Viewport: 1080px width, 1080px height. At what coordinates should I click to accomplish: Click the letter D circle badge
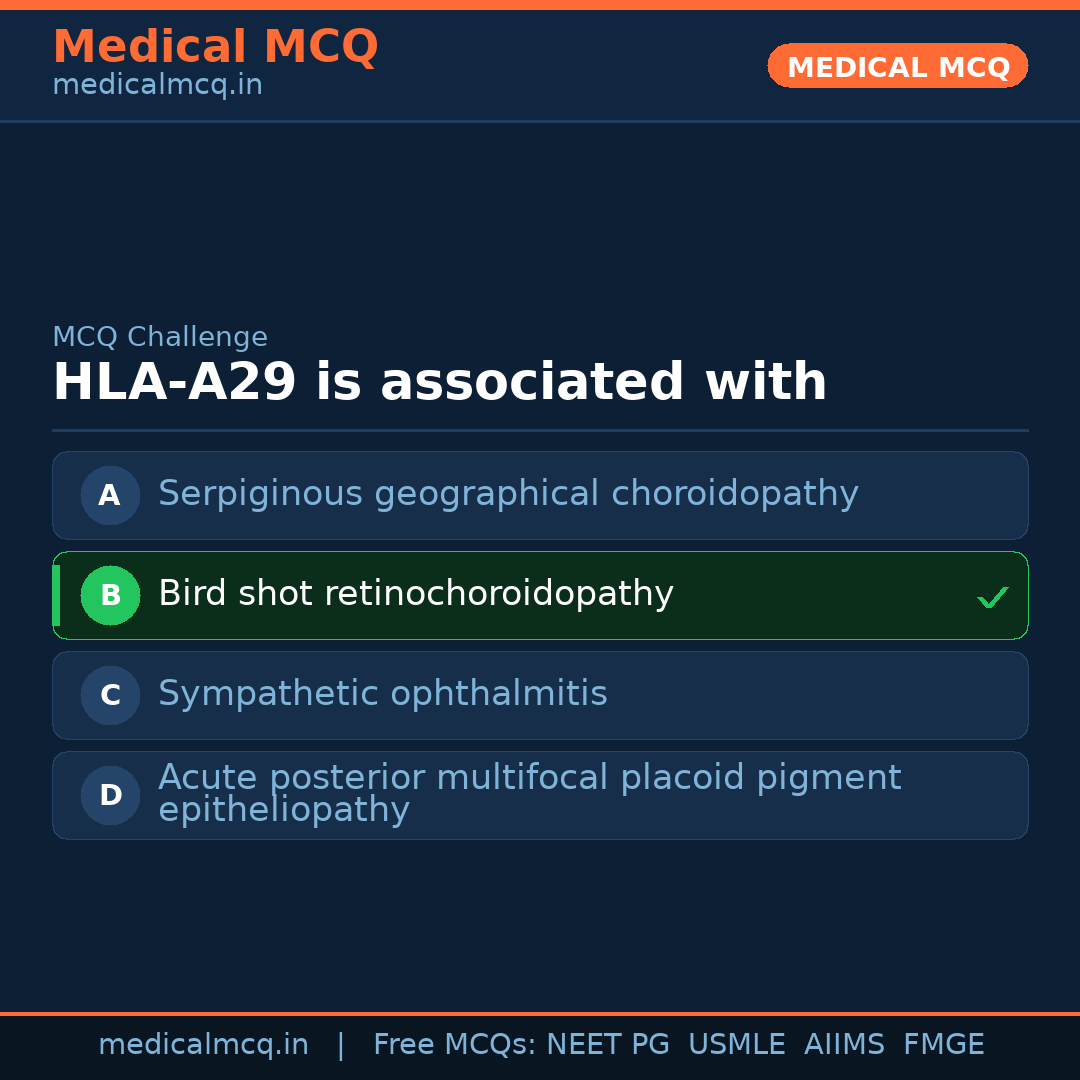click(110, 795)
